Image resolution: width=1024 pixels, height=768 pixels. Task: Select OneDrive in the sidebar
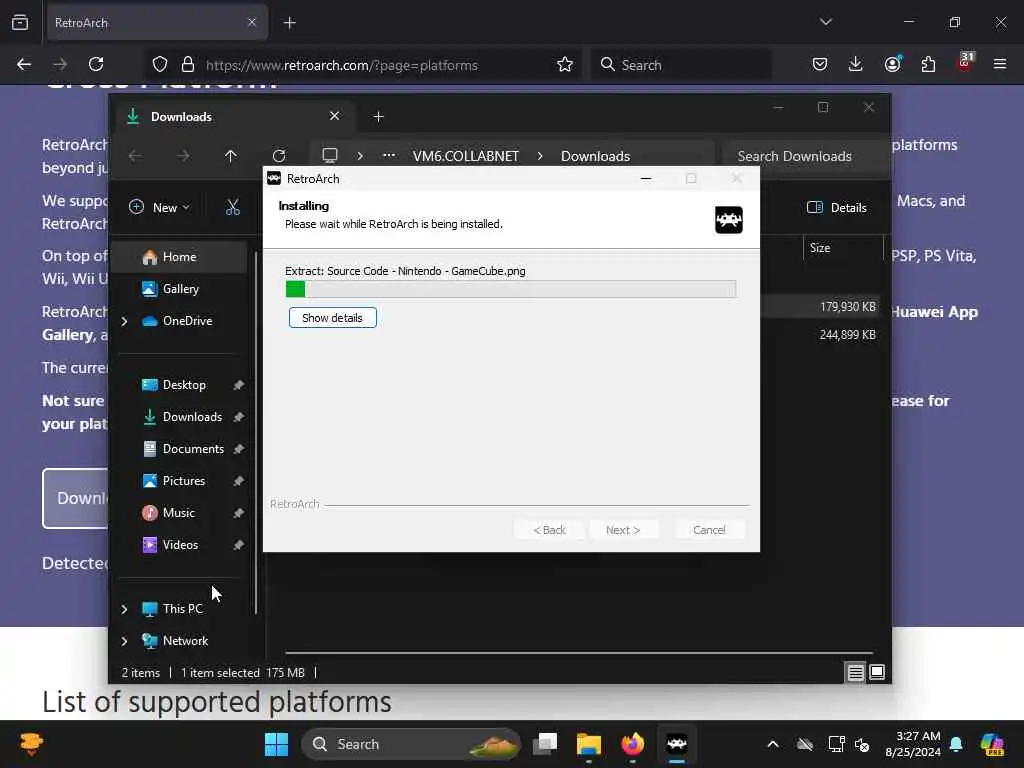[187, 321]
